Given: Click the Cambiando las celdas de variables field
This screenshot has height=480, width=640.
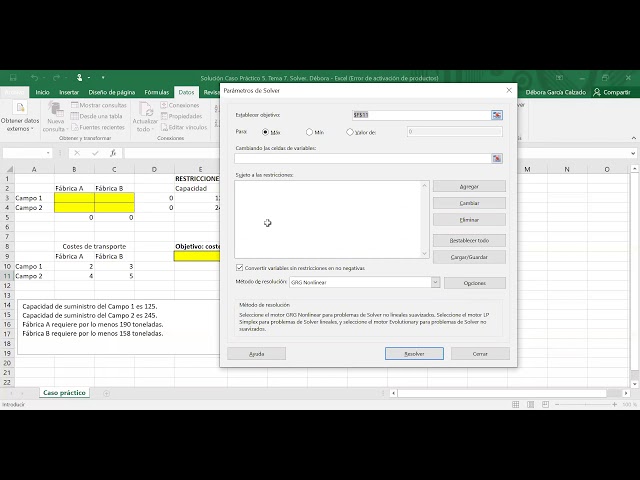Looking at the screenshot, I should point(363,158).
